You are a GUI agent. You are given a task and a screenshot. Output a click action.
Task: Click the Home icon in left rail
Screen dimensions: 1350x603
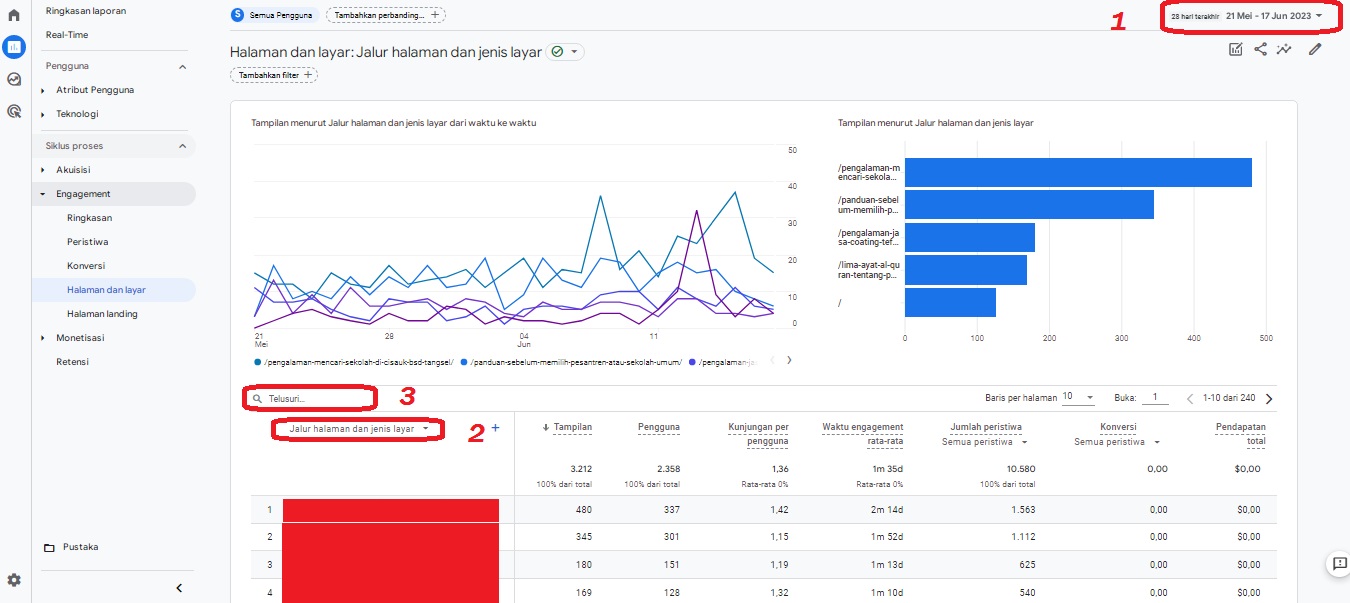tap(14, 15)
